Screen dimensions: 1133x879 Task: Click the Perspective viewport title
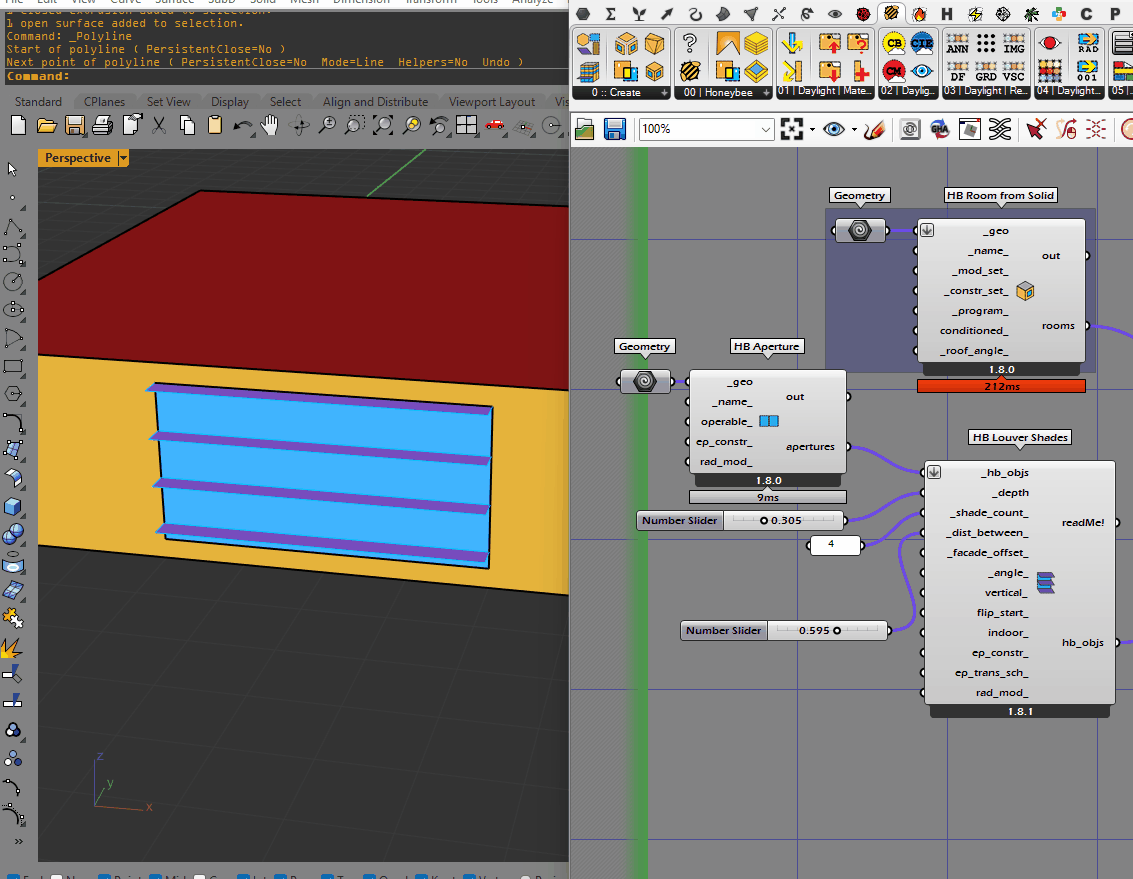click(x=78, y=158)
